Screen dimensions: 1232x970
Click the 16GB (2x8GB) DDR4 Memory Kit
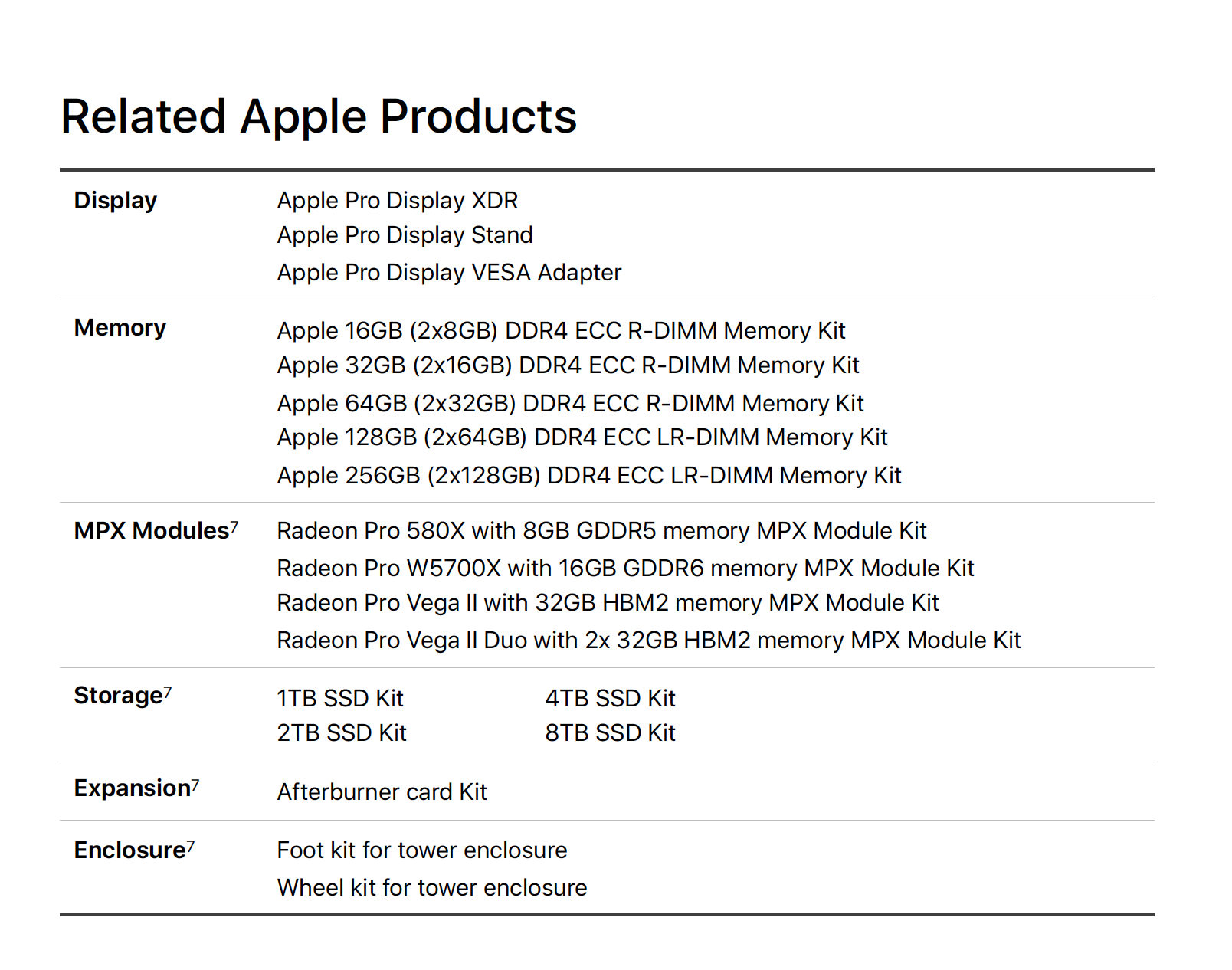click(x=561, y=330)
